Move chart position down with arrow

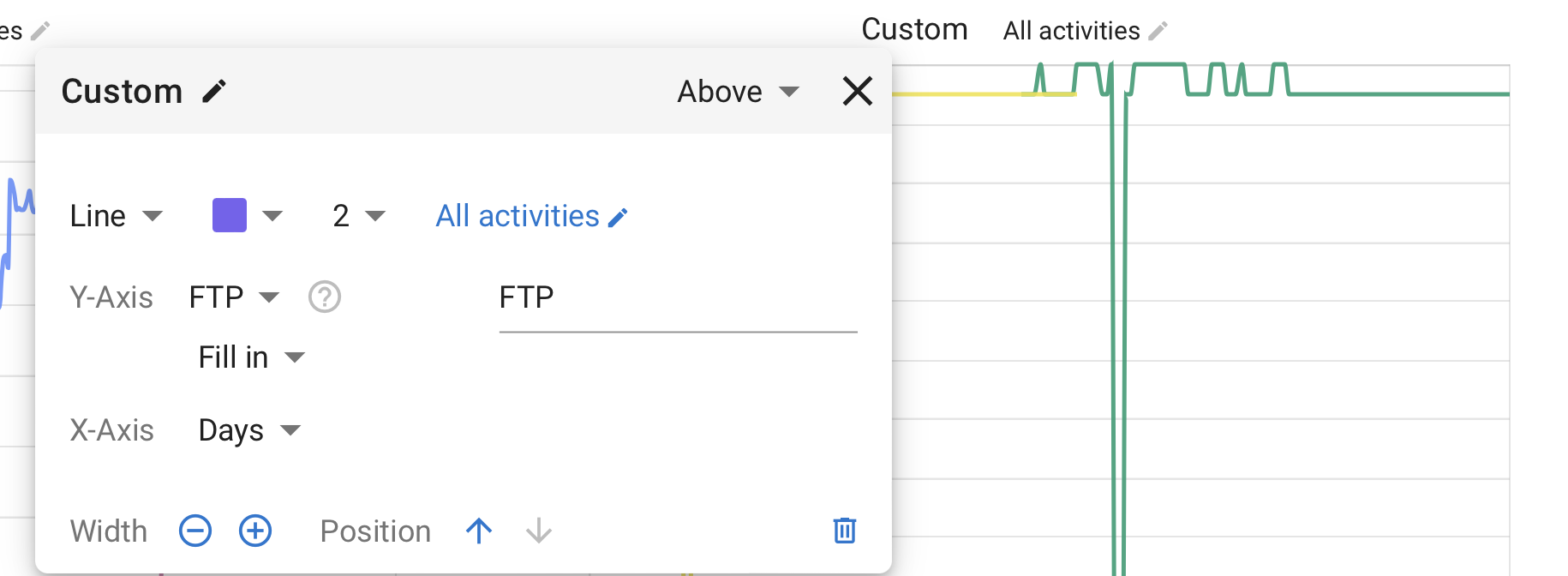tap(539, 531)
